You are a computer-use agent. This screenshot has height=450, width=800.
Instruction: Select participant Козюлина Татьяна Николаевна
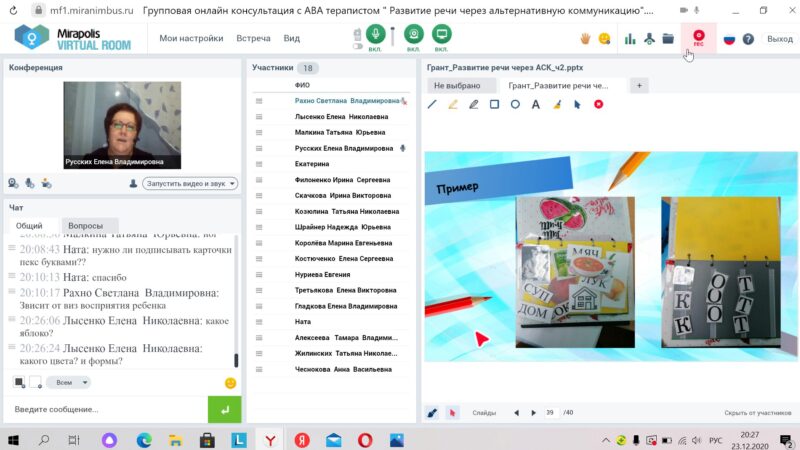[x=347, y=211]
